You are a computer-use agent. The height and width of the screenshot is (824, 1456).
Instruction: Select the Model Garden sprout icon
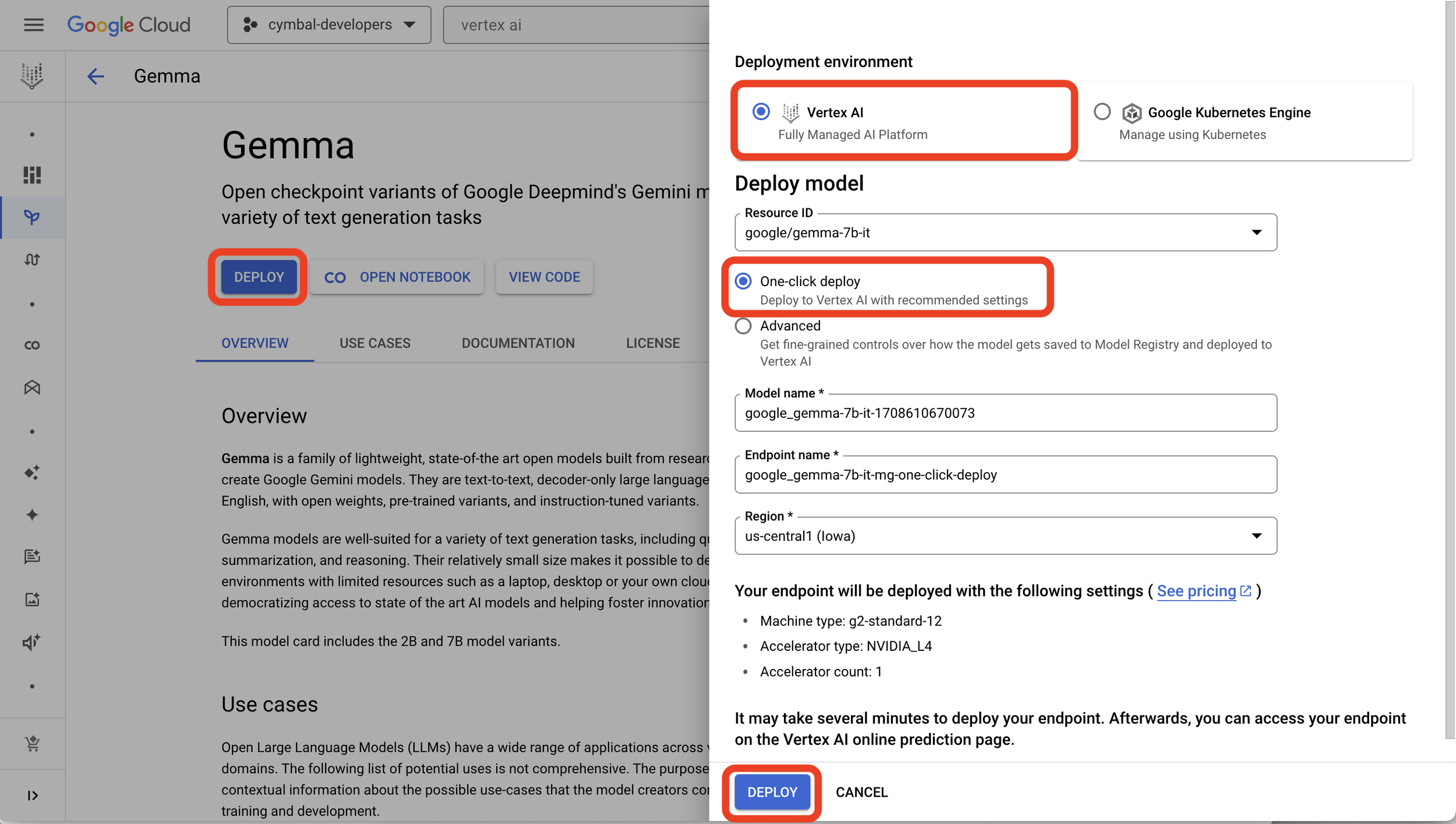click(32, 217)
